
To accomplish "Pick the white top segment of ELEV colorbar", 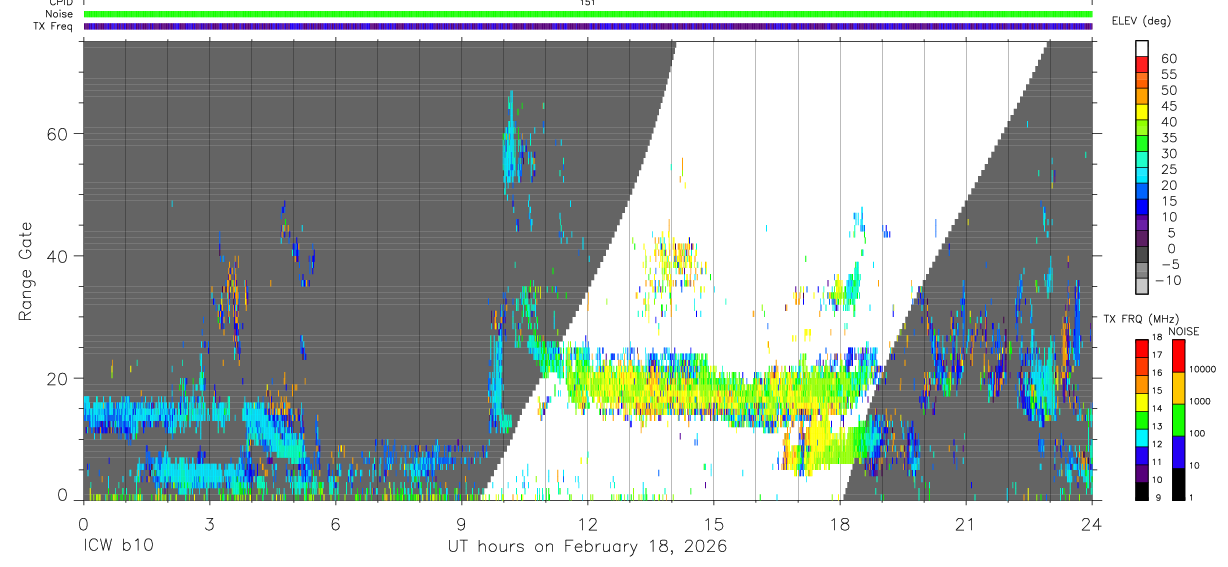I will pyautogui.click(x=1142, y=48).
